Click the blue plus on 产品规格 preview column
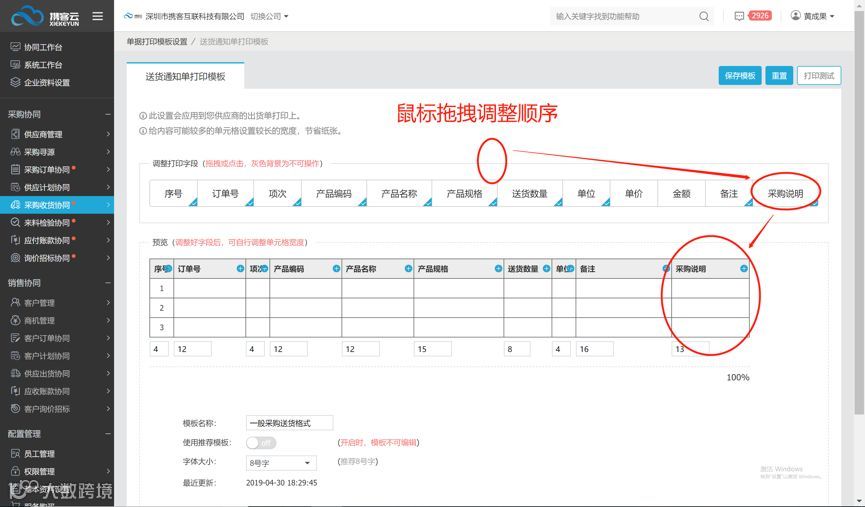Viewport: 865px width, 507px height. [498, 268]
